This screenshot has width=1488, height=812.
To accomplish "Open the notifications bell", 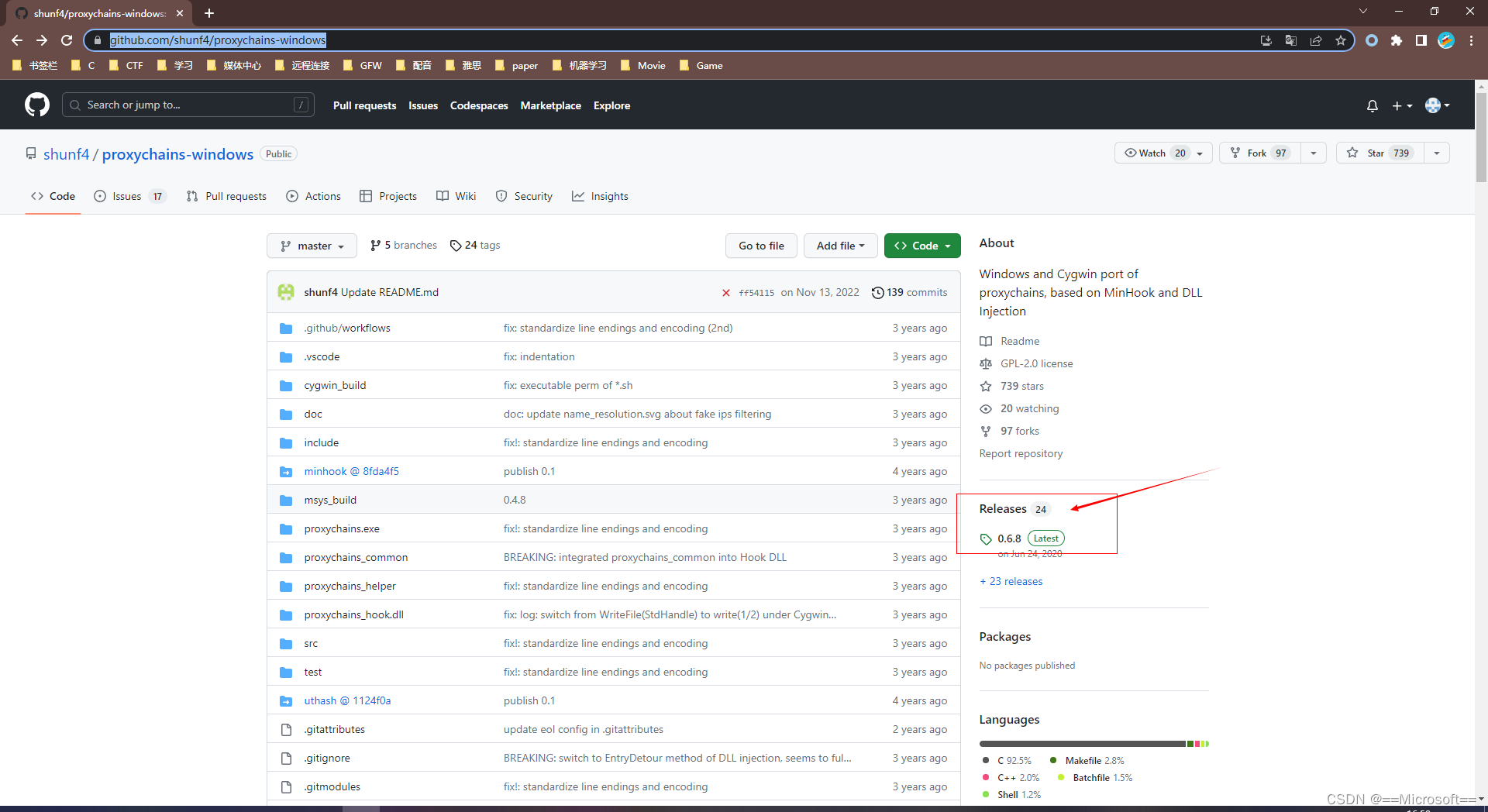I will click(x=1373, y=105).
